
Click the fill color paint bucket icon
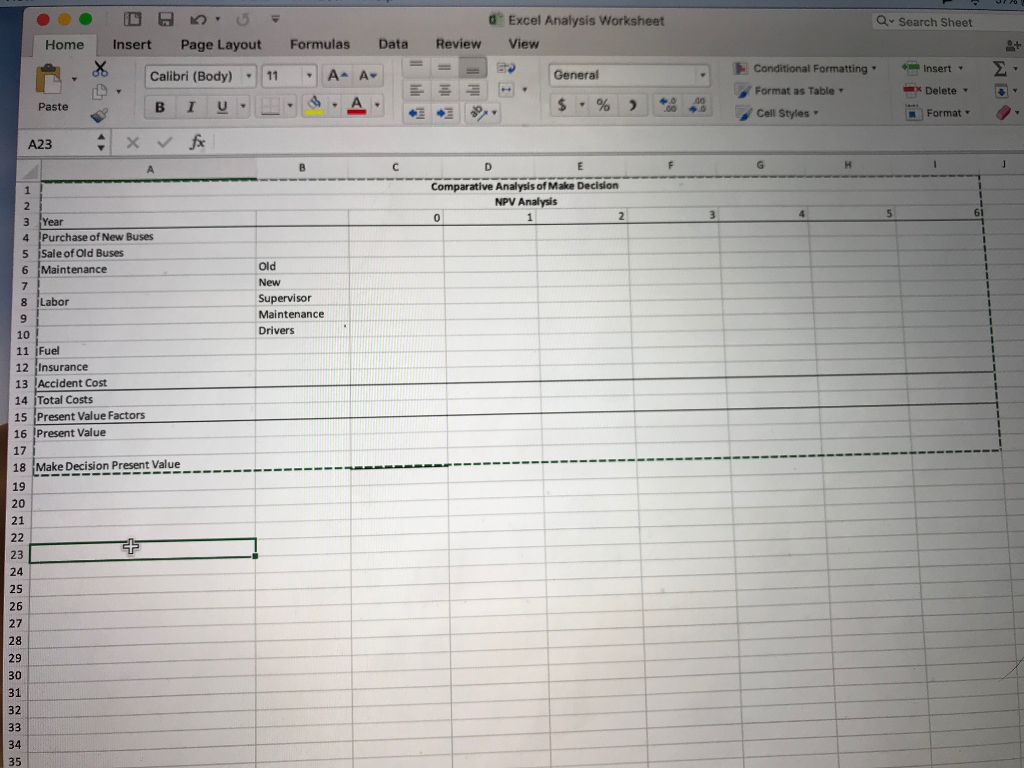click(x=315, y=105)
